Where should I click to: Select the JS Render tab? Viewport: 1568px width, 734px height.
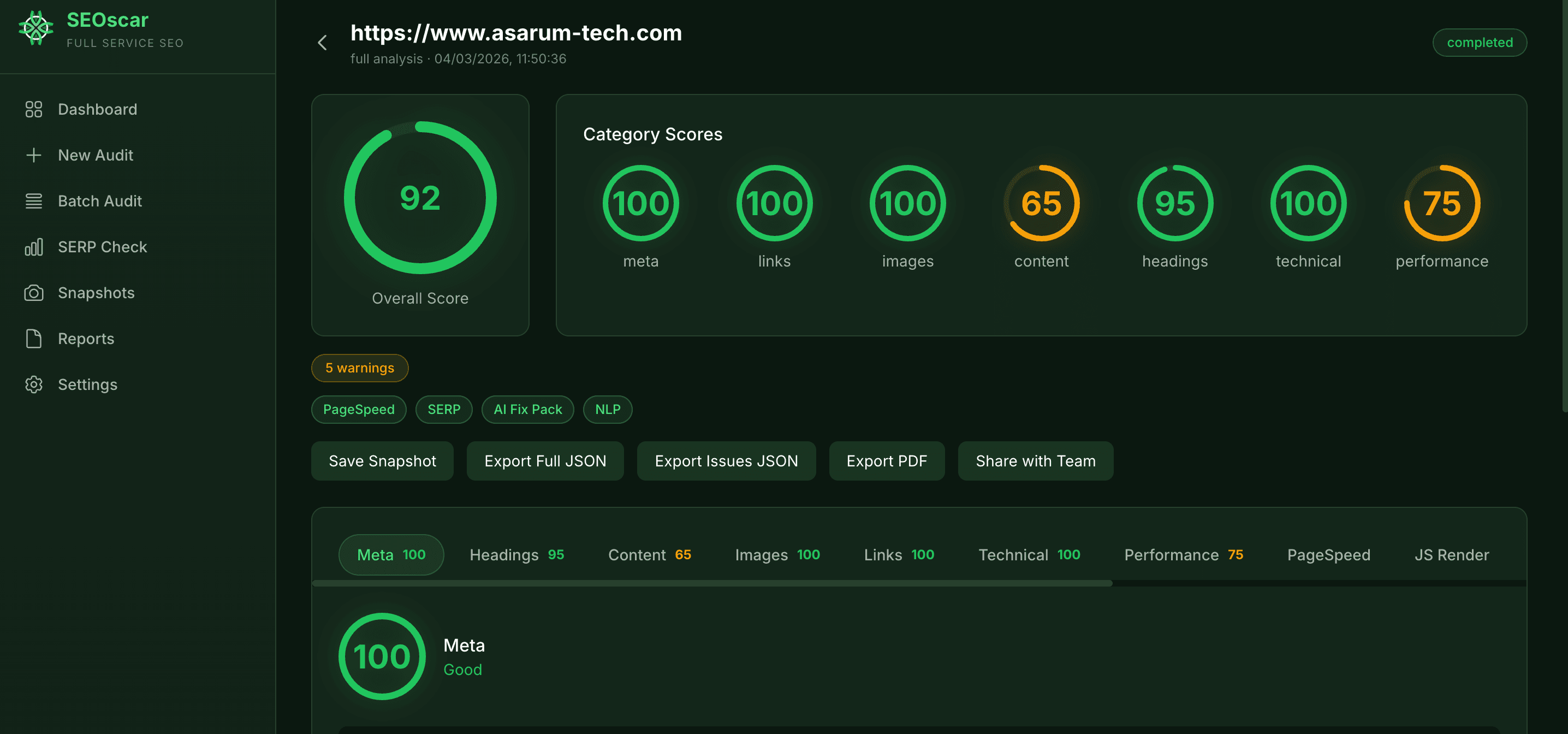point(1451,554)
